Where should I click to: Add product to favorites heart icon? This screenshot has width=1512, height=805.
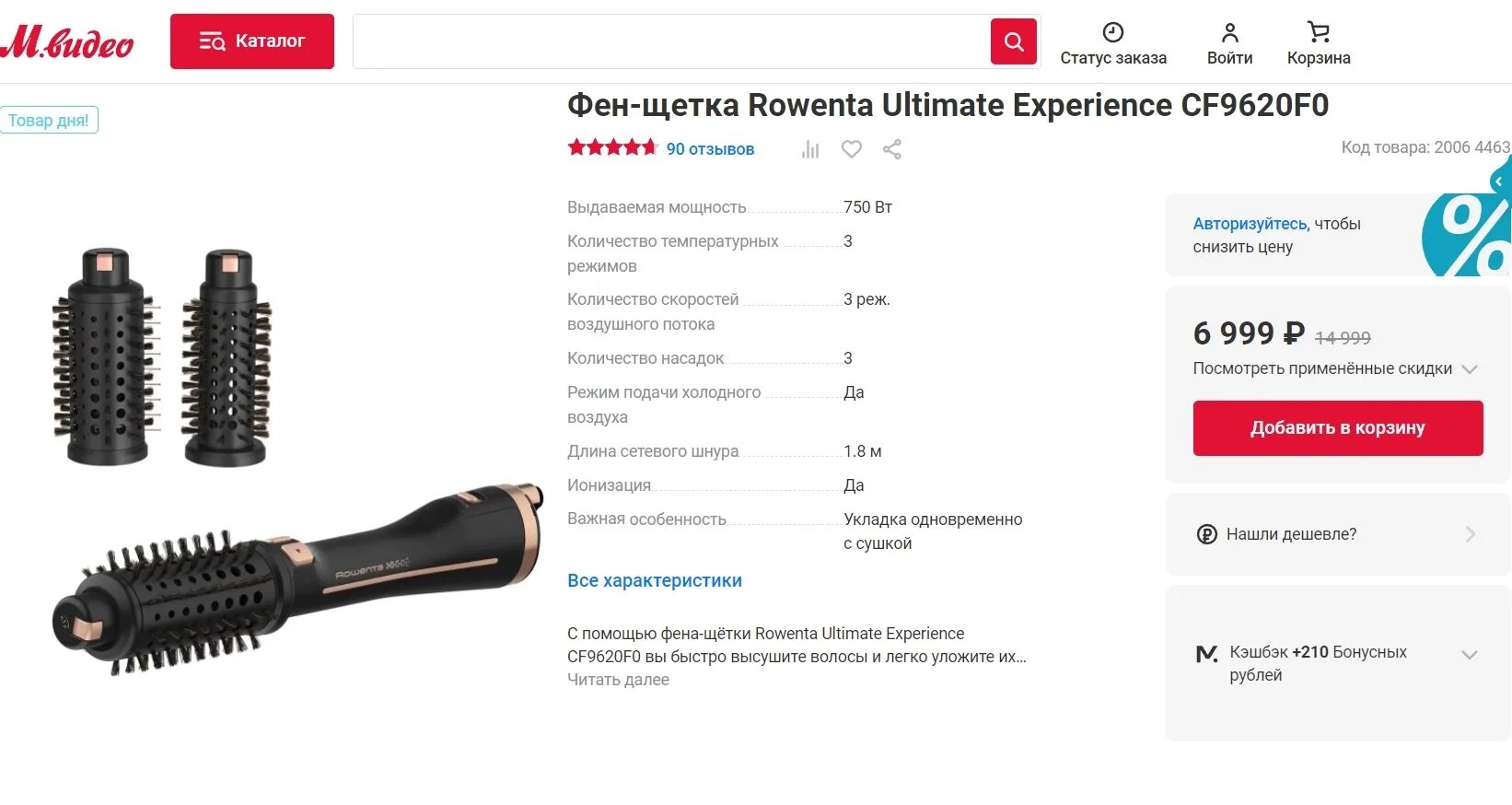[x=852, y=149]
